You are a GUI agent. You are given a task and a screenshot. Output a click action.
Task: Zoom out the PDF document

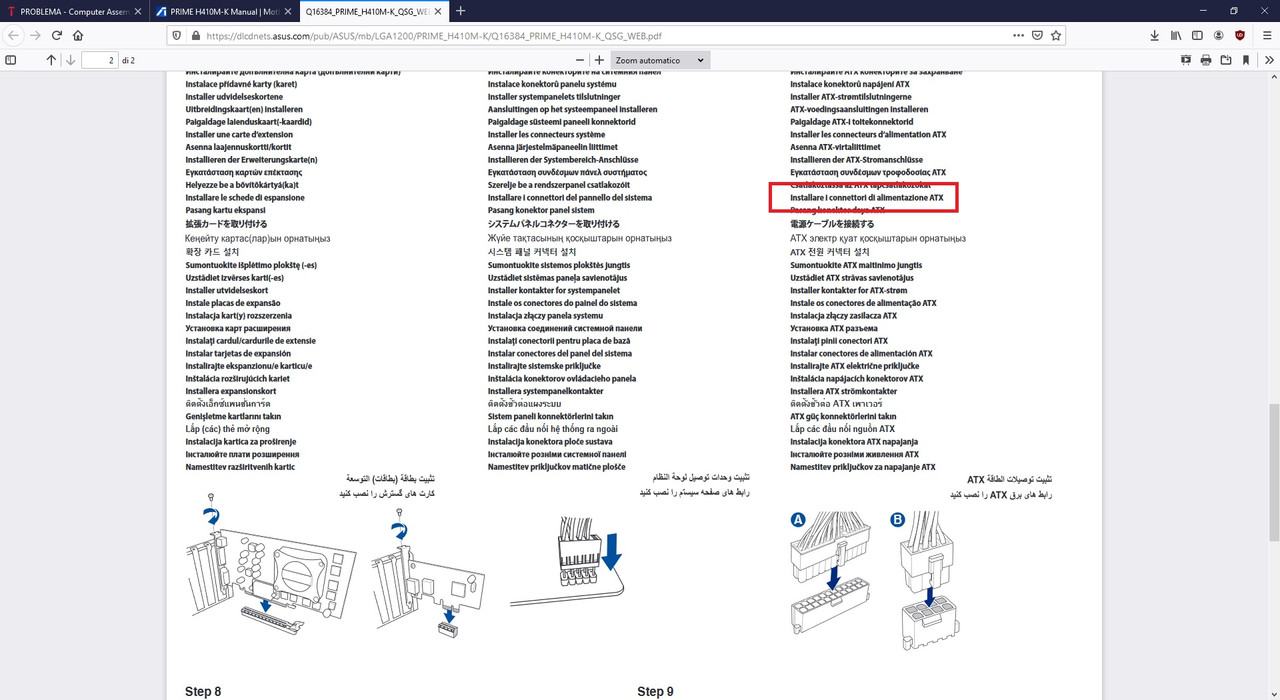coord(578,60)
